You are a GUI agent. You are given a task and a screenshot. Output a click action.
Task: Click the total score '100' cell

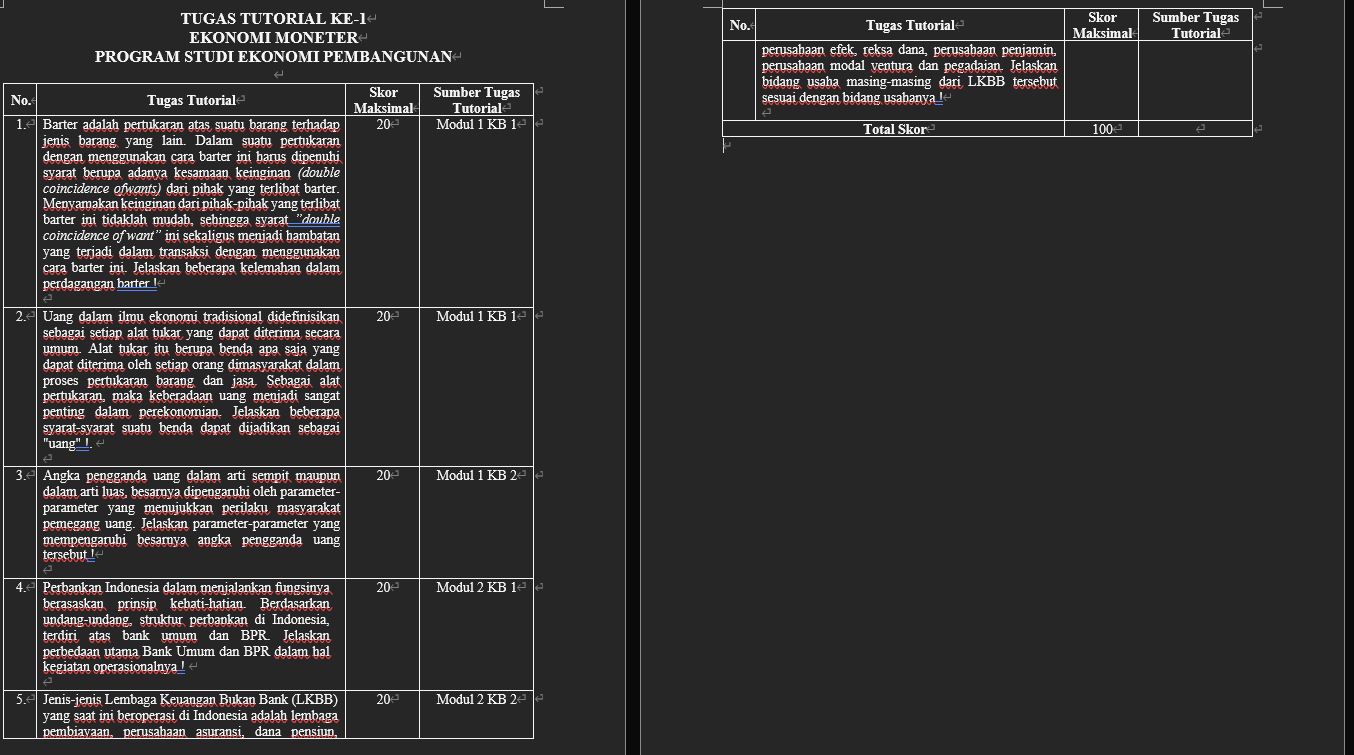coord(1102,129)
